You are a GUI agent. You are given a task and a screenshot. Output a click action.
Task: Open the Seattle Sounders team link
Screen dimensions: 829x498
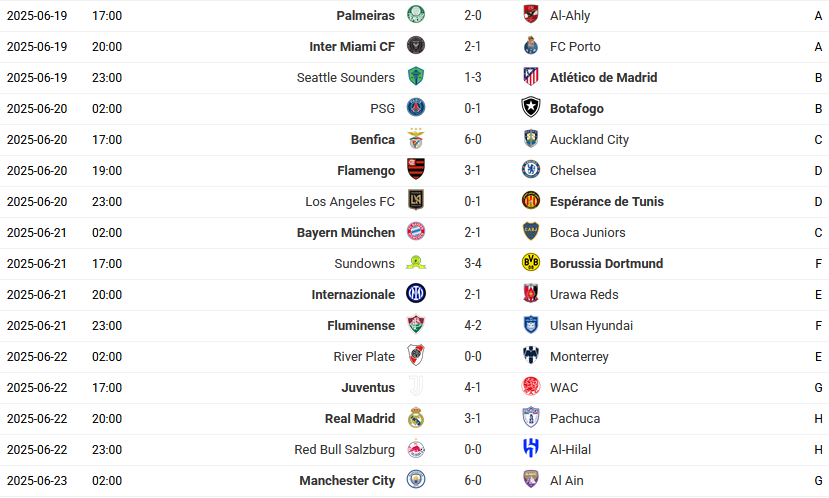(346, 78)
